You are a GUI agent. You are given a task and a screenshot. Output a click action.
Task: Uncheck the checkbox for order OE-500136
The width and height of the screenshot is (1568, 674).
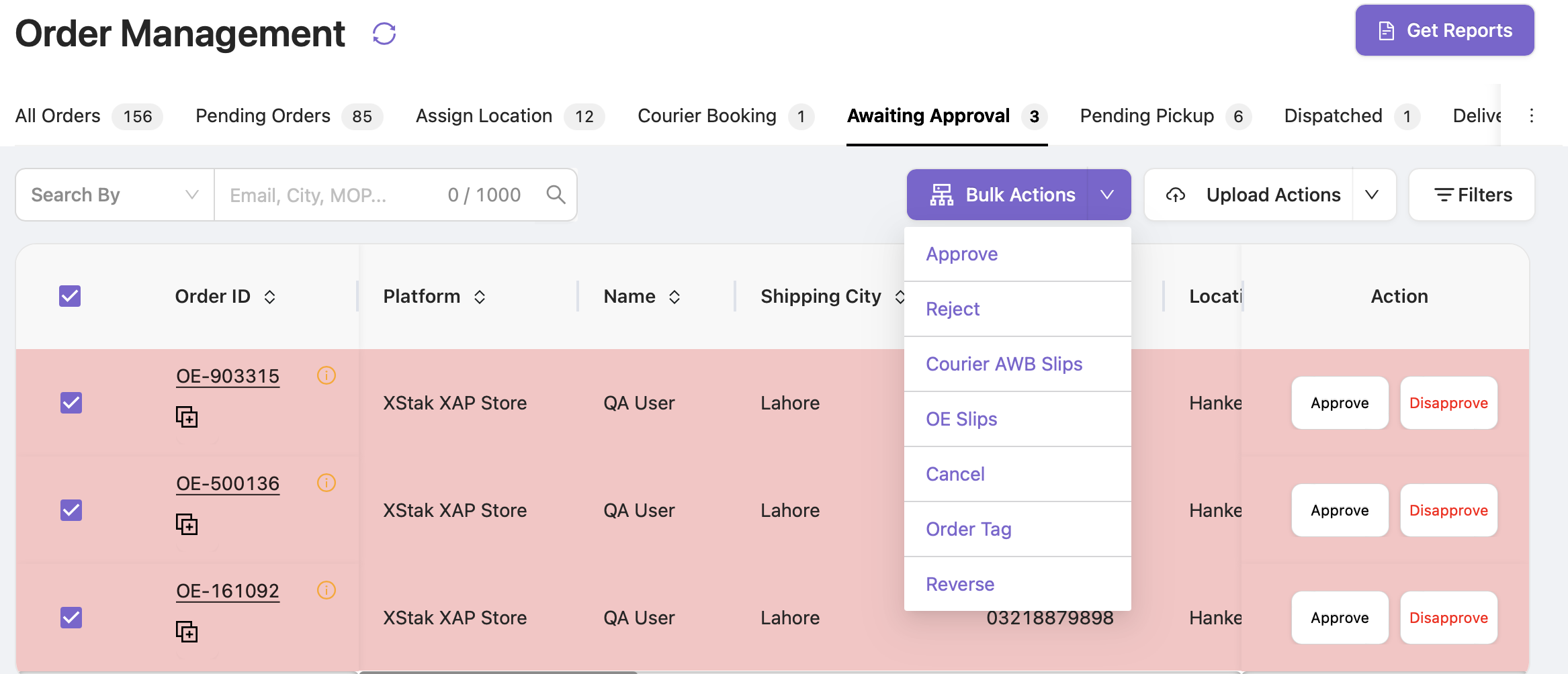pyautogui.click(x=71, y=510)
